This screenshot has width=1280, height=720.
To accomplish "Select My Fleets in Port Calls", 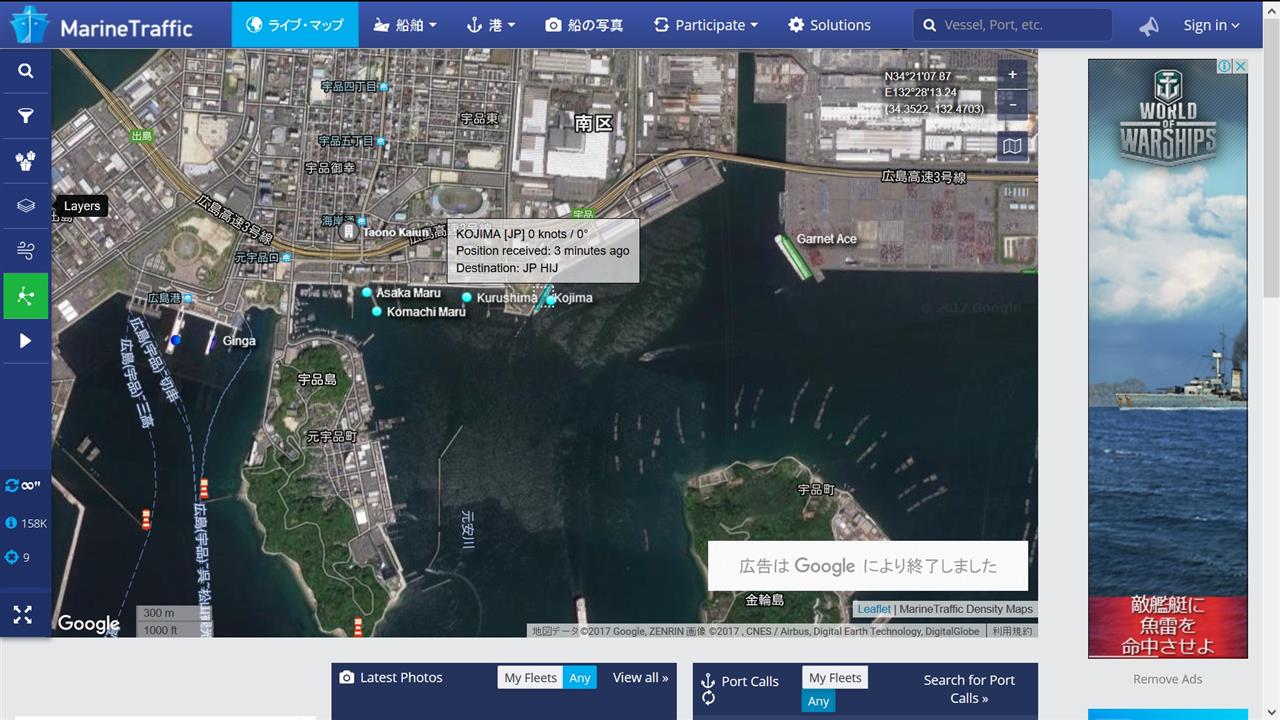I will coord(835,677).
